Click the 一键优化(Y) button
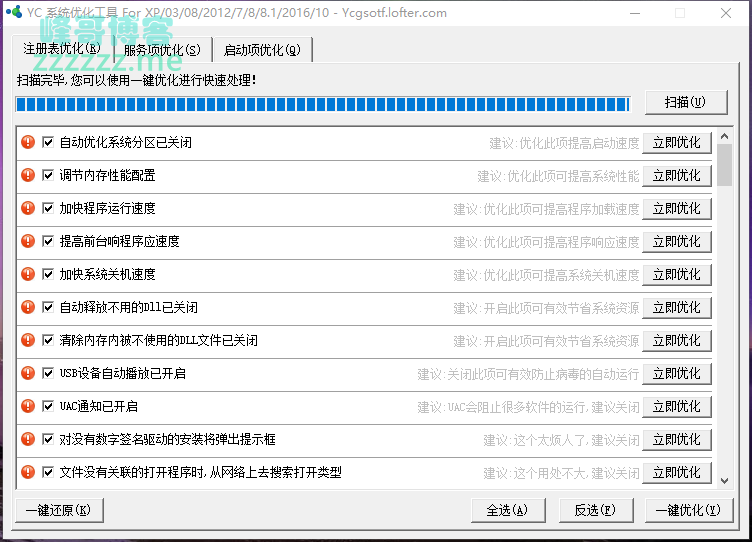This screenshot has width=752, height=542. 687,510
